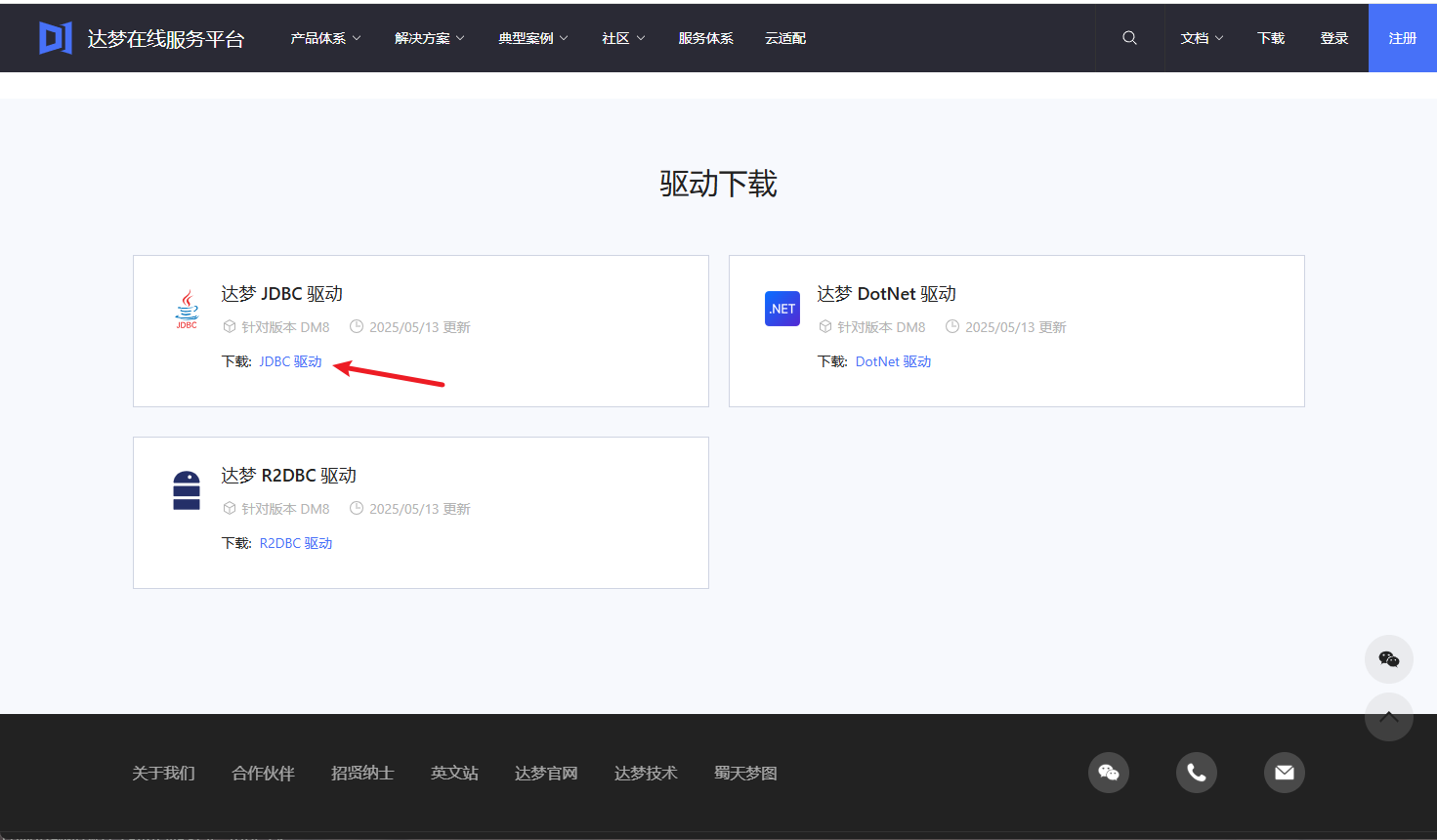Click the 达梦在线服务平台 site title
The height and width of the screenshot is (840, 1437).
[x=166, y=38]
